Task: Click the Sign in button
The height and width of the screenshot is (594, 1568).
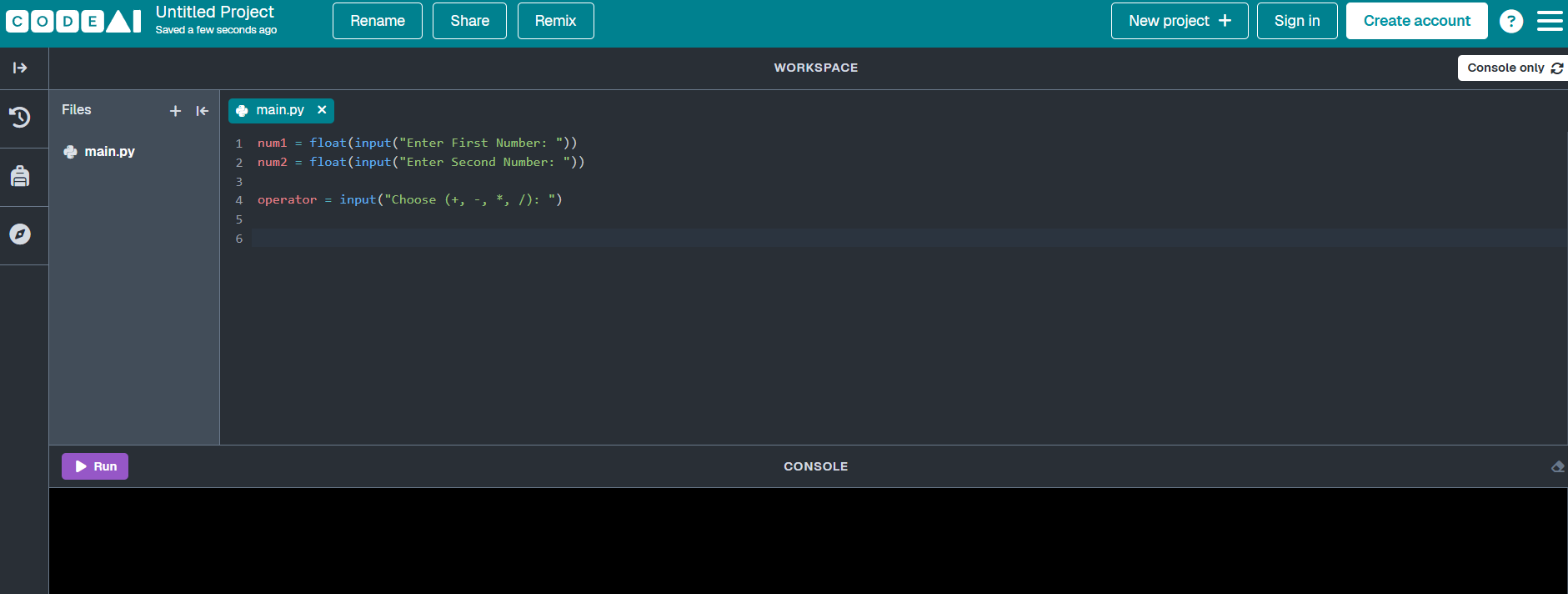Action: pos(1297,21)
